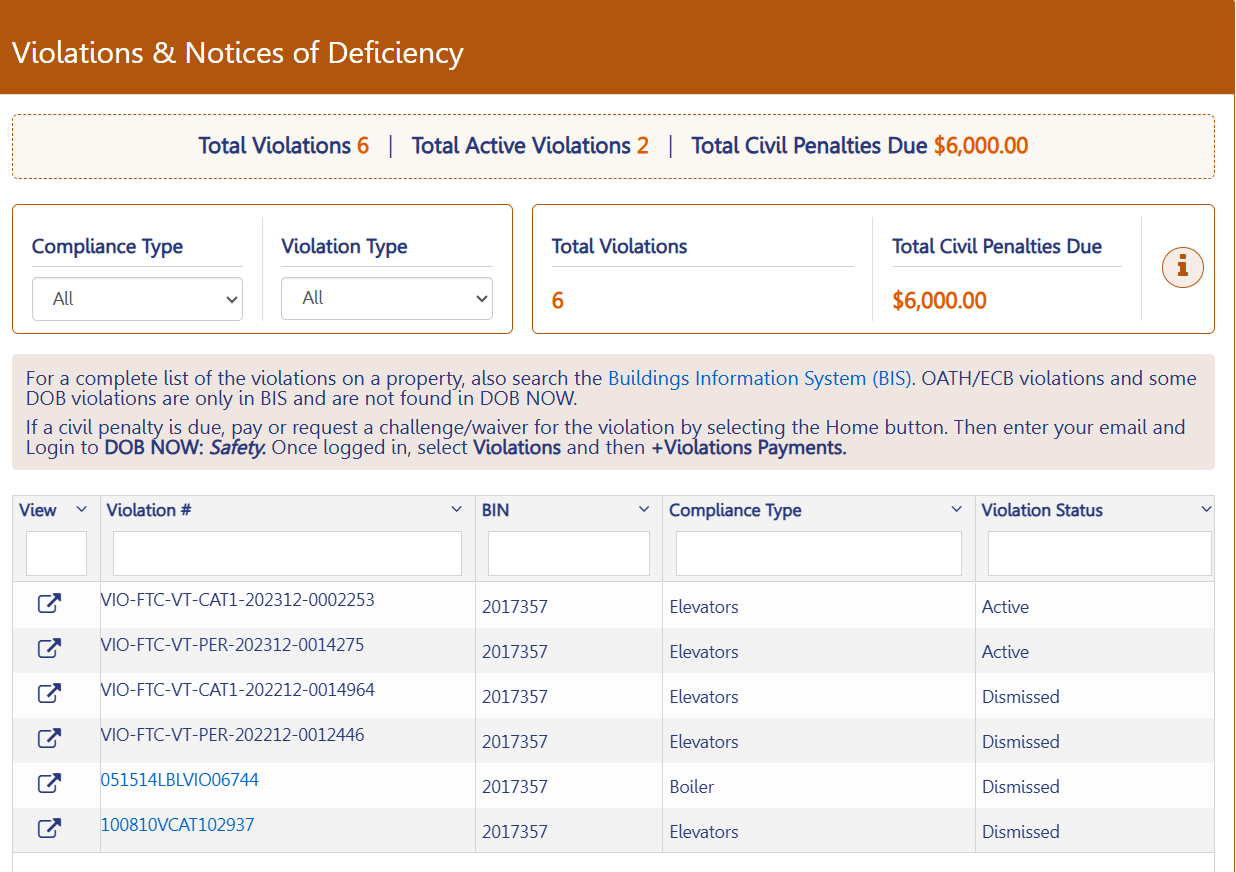Open the Violation # column menu chevron

pyautogui.click(x=457, y=510)
